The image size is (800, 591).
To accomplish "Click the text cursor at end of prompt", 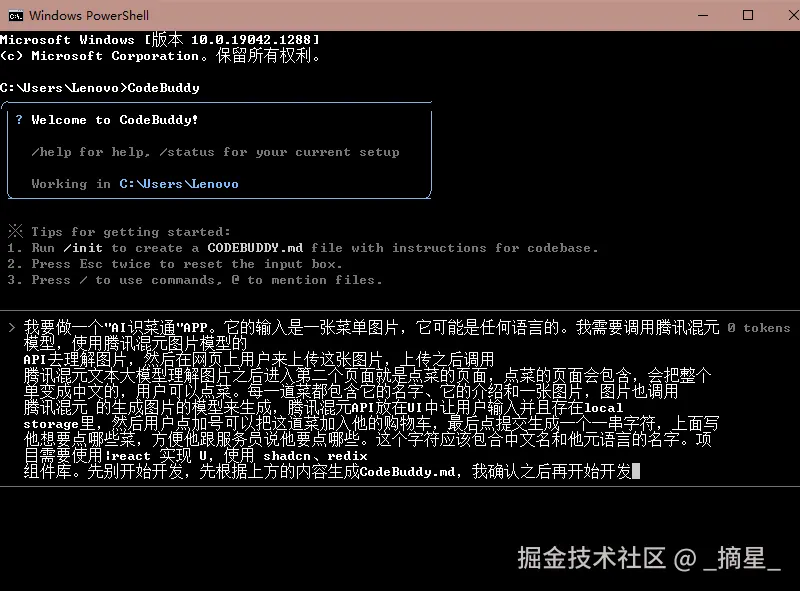I will (636, 471).
